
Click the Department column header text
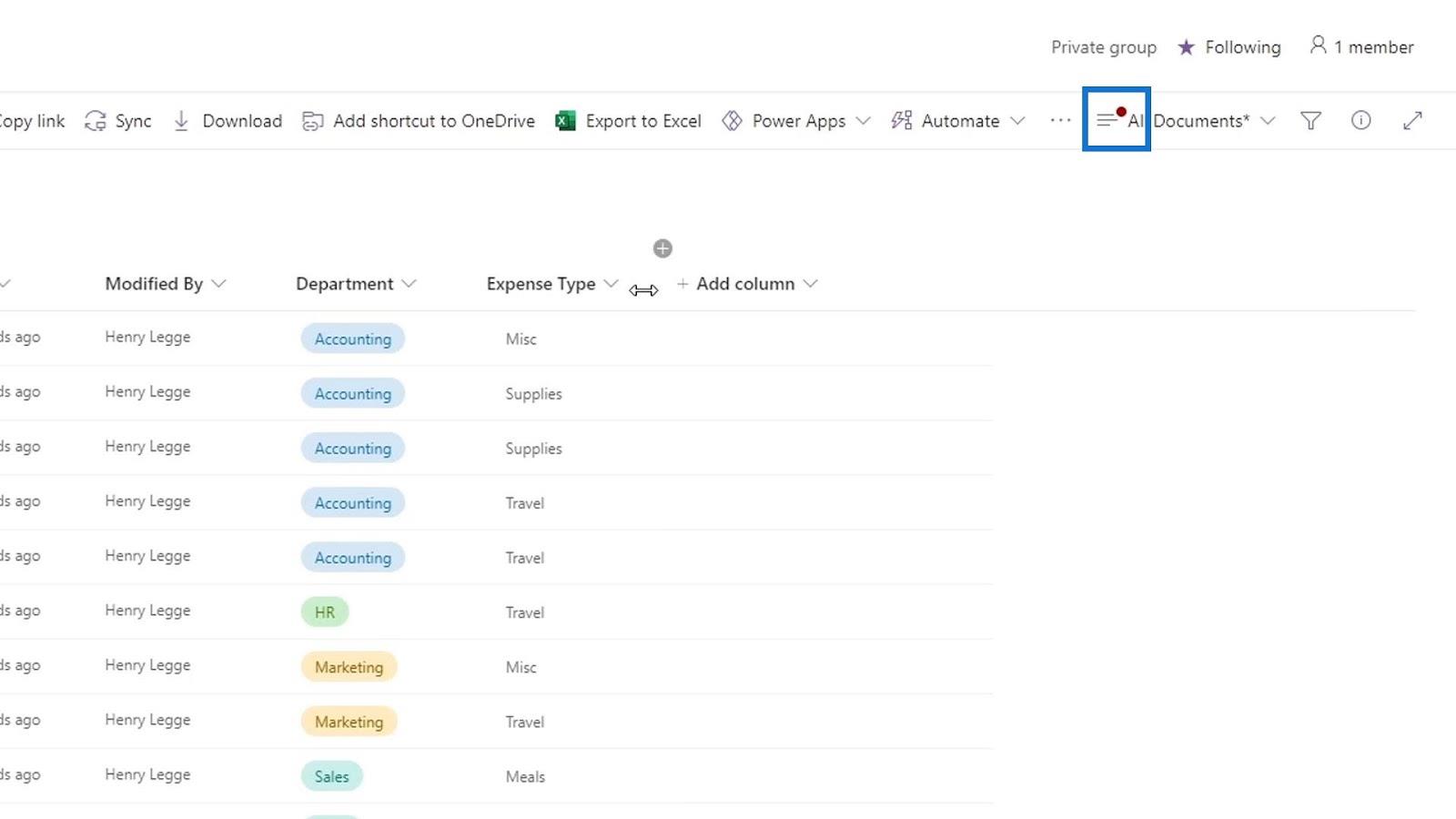point(345,284)
